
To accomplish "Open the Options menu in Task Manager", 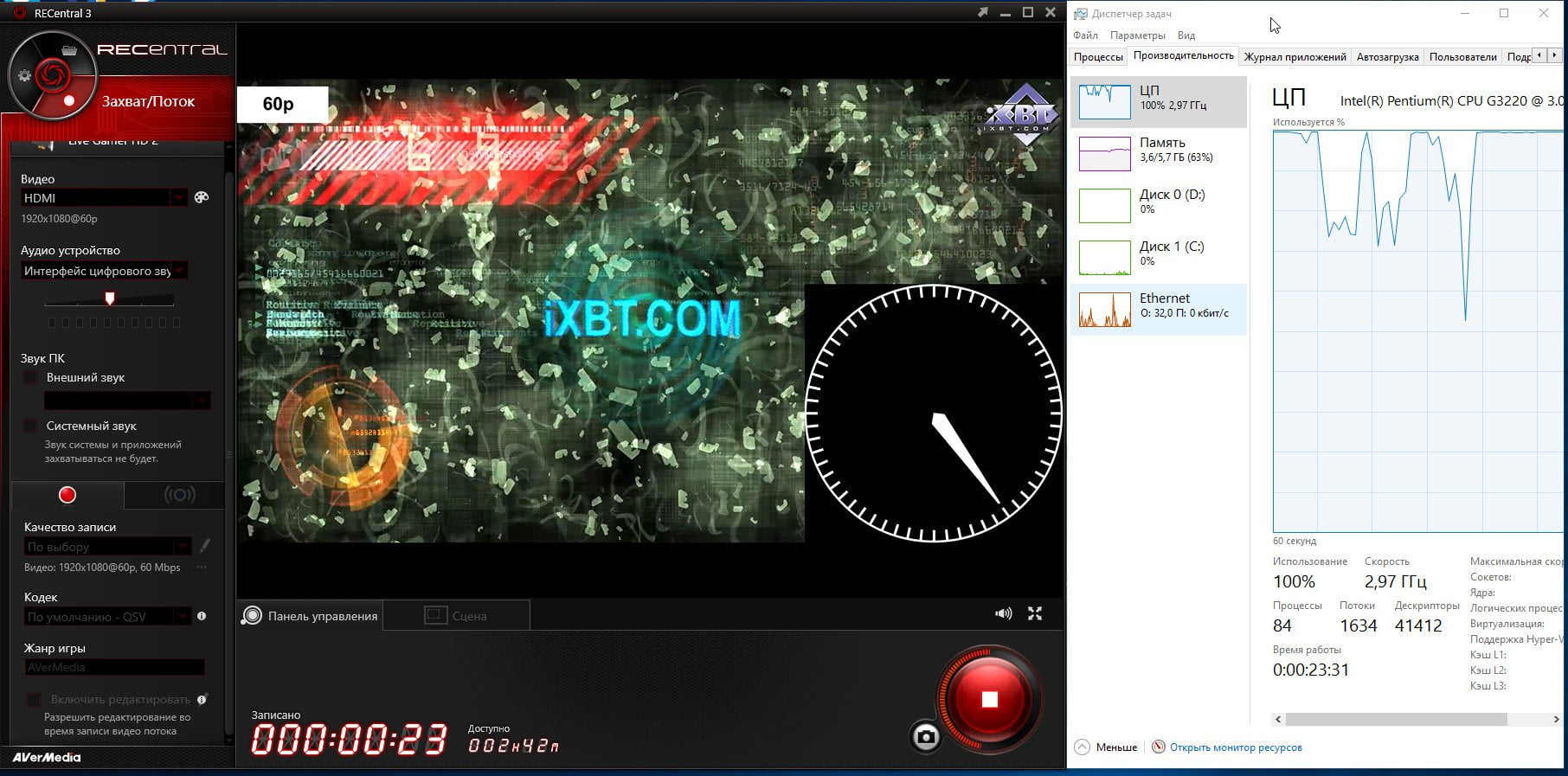I will [x=1138, y=35].
